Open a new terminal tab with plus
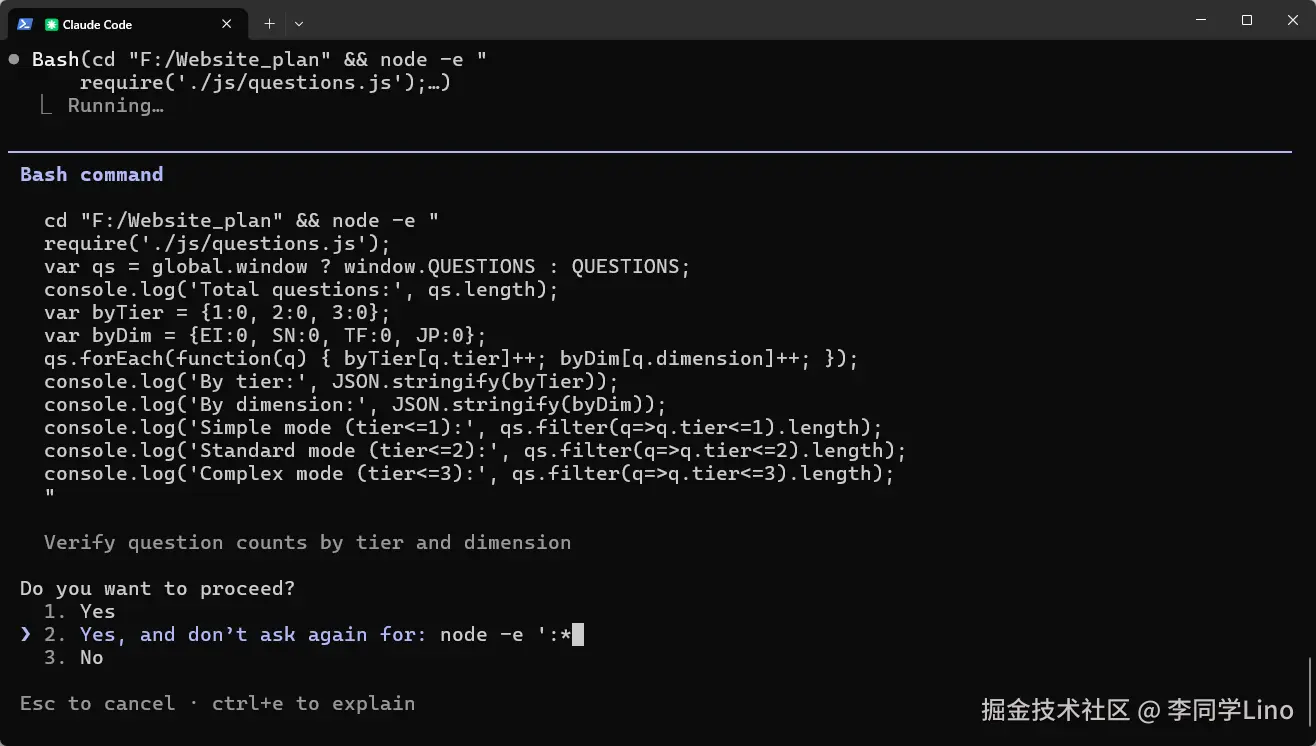The image size is (1316, 746). click(269, 24)
